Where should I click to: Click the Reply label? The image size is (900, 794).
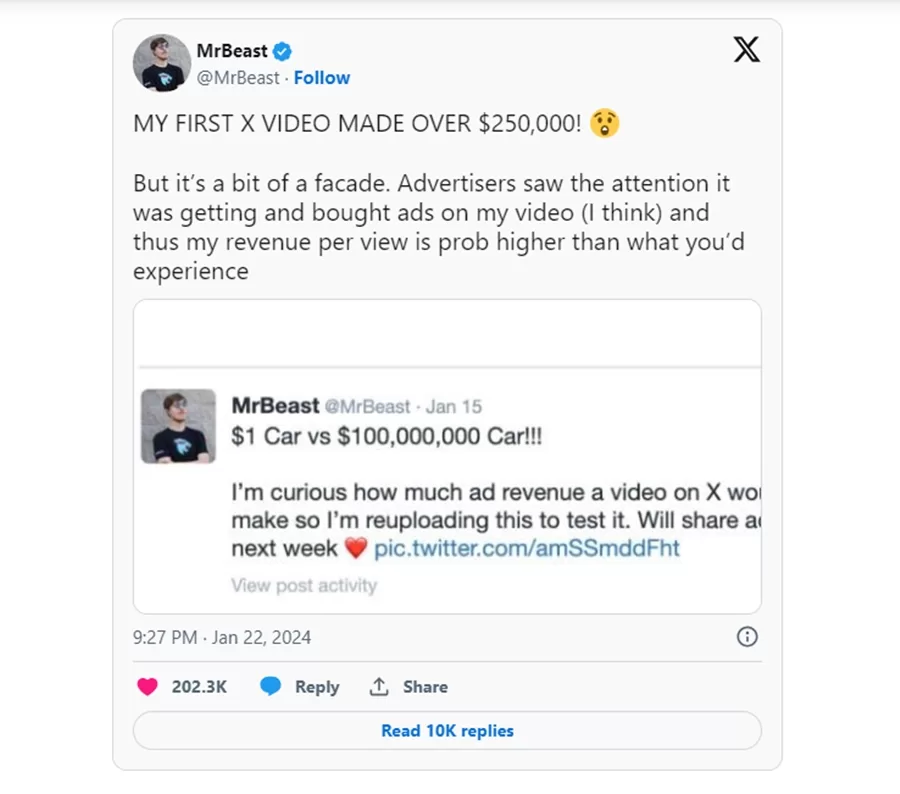tap(317, 687)
